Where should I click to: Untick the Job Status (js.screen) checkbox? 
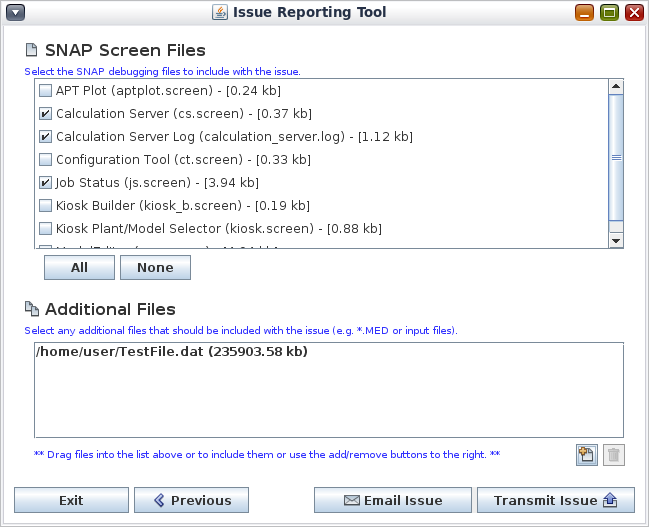pos(45,183)
